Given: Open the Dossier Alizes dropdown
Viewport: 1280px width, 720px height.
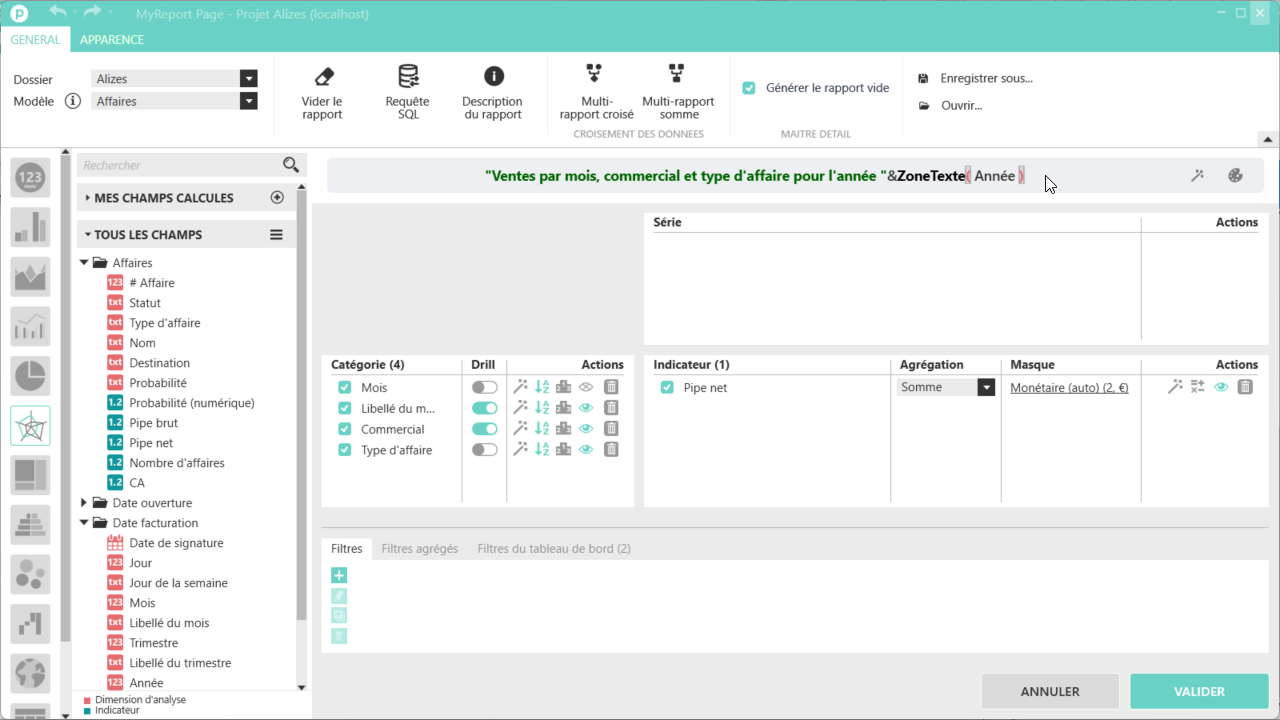Looking at the screenshot, I should coord(248,79).
